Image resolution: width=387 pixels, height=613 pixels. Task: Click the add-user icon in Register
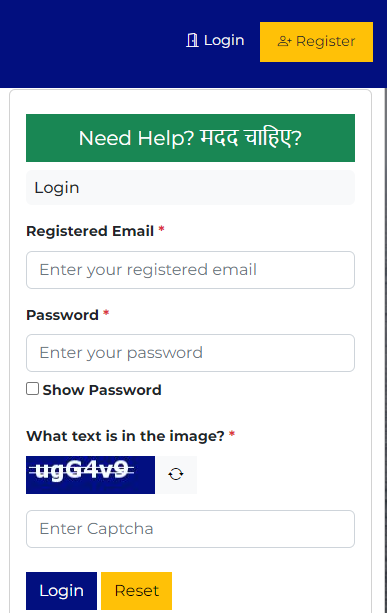[284, 41]
